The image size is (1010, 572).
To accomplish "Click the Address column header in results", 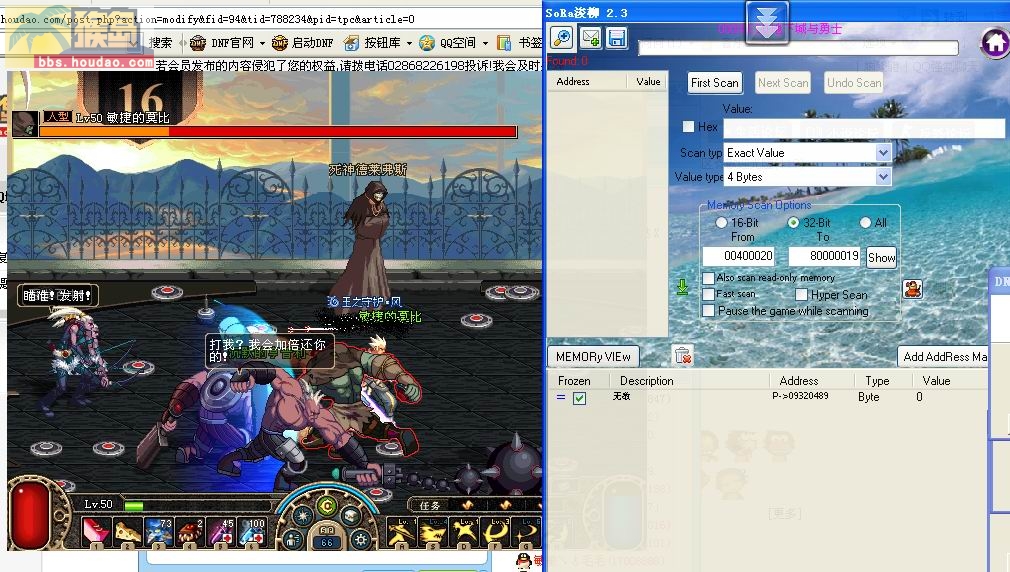I will pos(586,81).
